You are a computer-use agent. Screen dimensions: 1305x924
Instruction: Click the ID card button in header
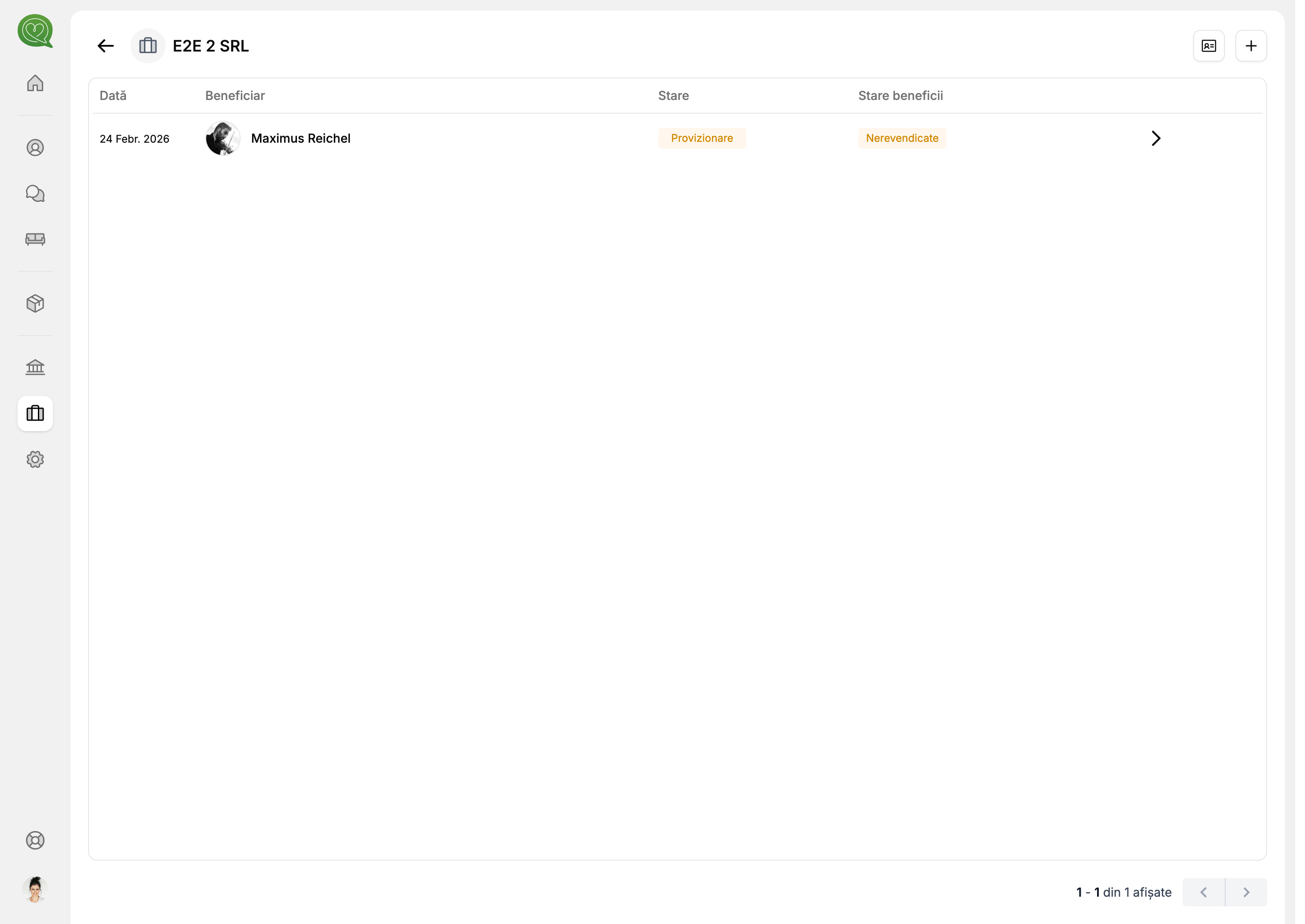1209,46
